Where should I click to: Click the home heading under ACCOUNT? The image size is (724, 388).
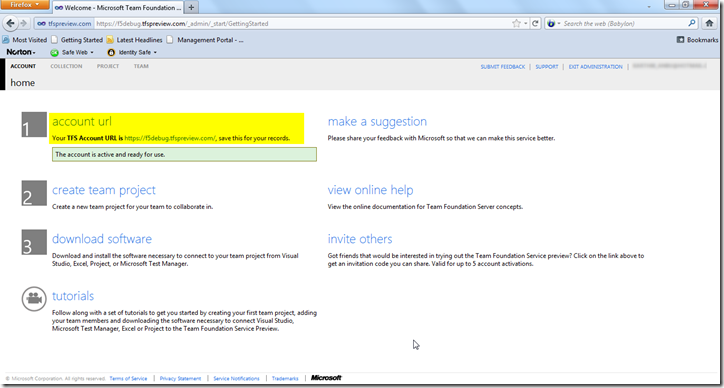pyautogui.click(x=23, y=83)
